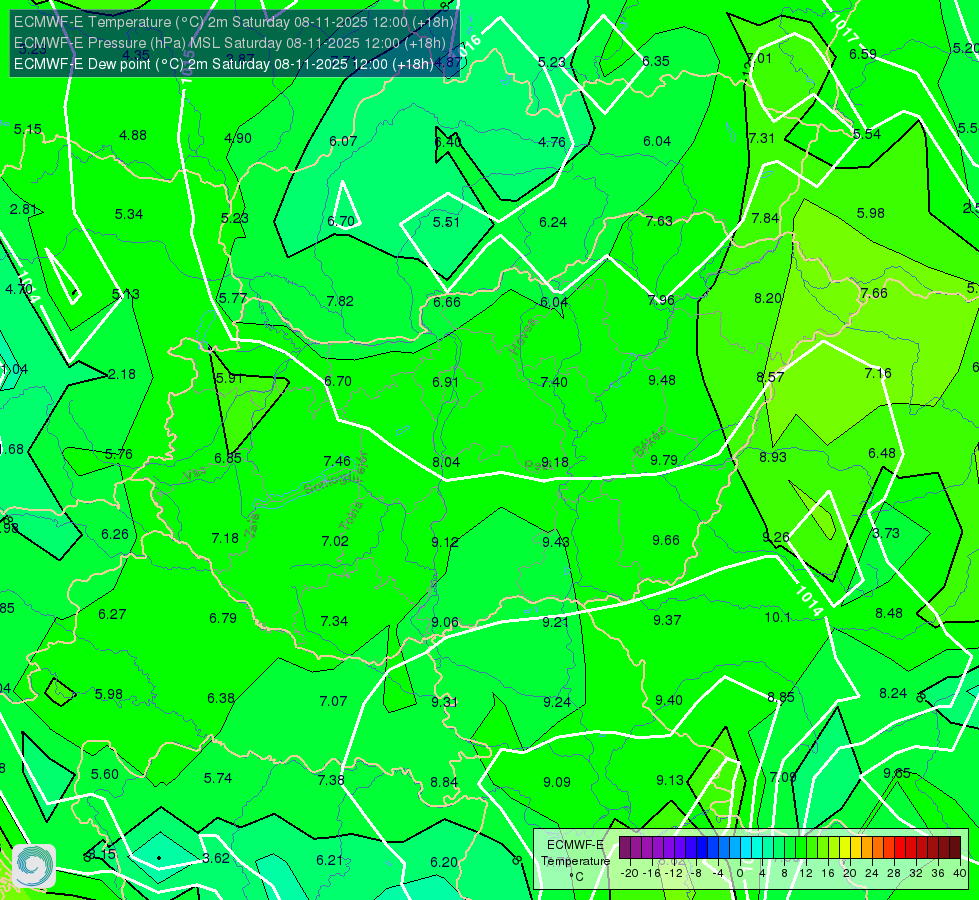The image size is (979, 900).
Task: Click the 5.91 temperature value
Action: [229, 378]
